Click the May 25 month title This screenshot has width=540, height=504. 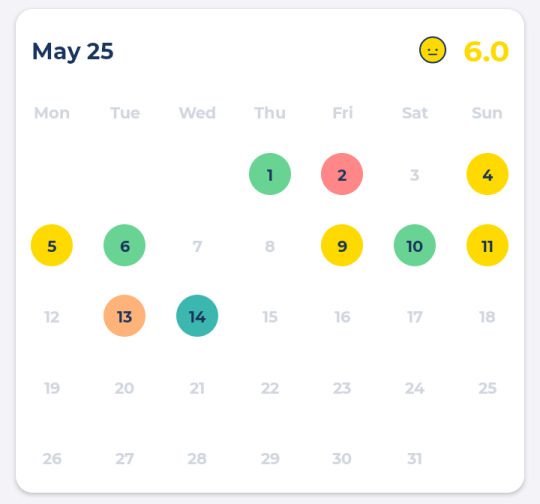pos(73,52)
